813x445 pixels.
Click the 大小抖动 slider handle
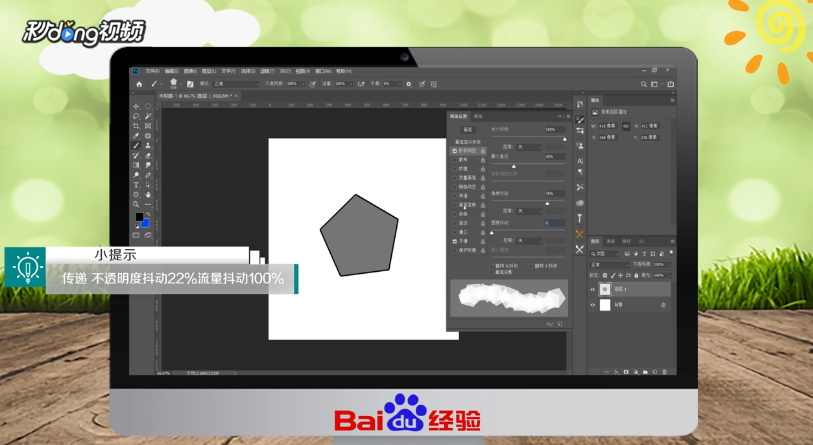(x=565, y=139)
